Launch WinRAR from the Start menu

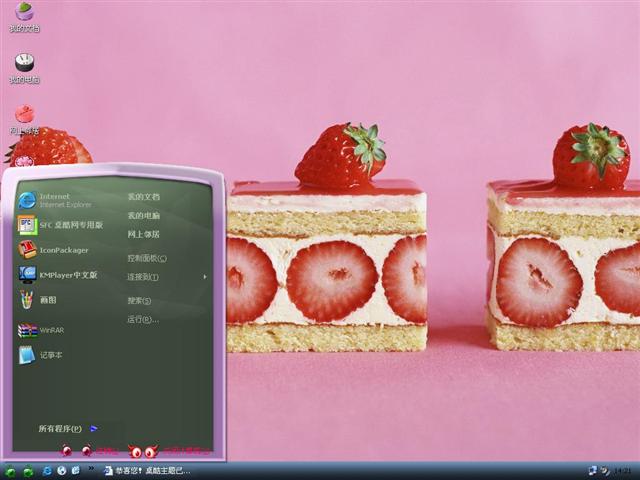(41, 330)
